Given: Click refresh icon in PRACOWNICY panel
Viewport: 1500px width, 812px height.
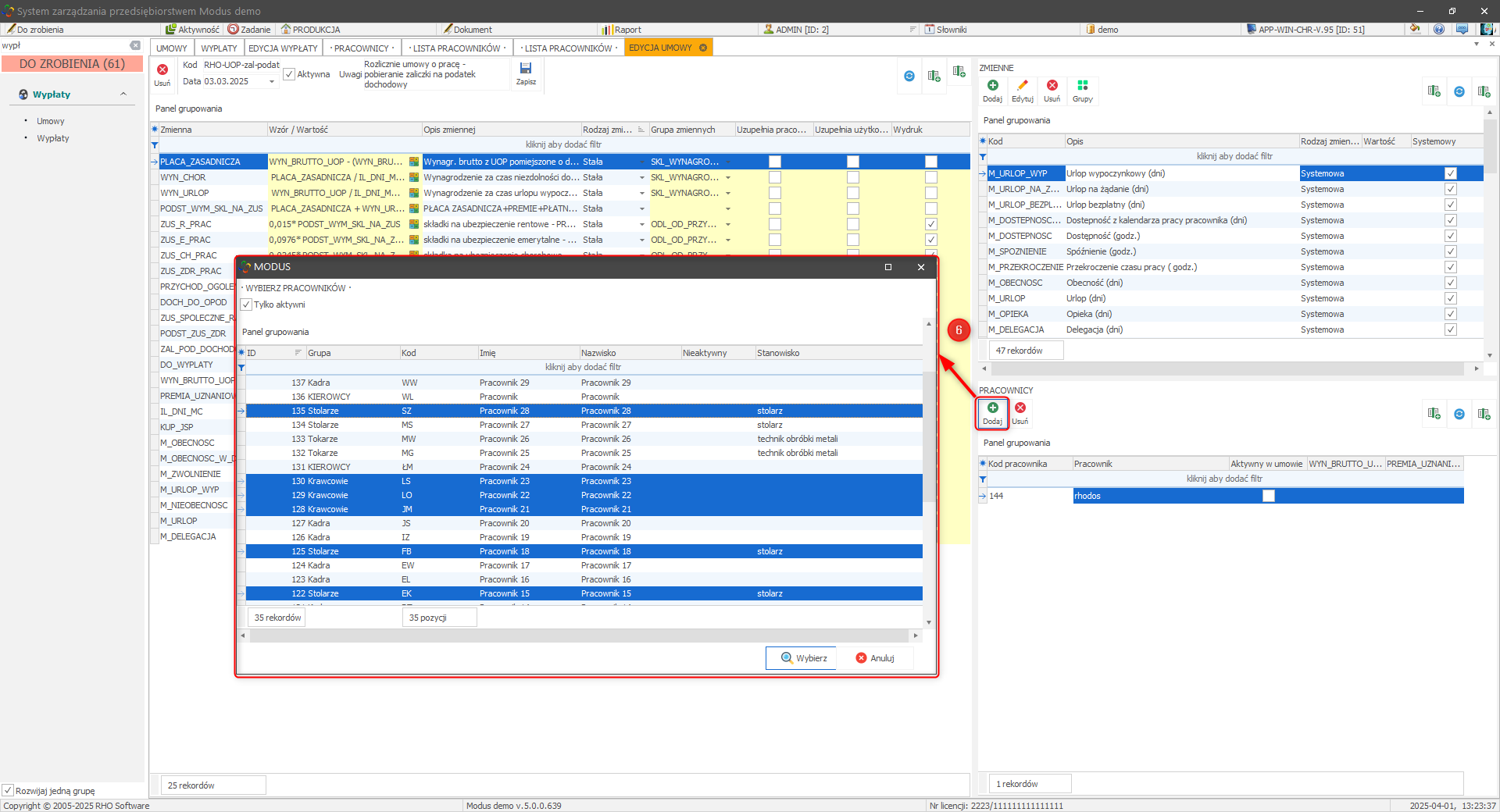Looking at the screenshot, I should pos(1459,414).
